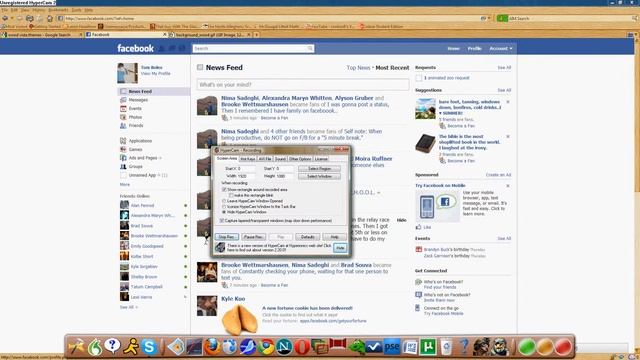Image resolution: width=640 pixels, height=360 pixels.
Task: Open Netscape Navigator dock icon
Action: (x=284, y=347)
